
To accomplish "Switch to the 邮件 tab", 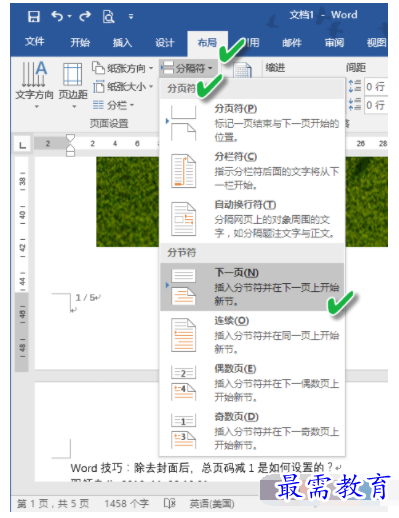I will 292,42.
